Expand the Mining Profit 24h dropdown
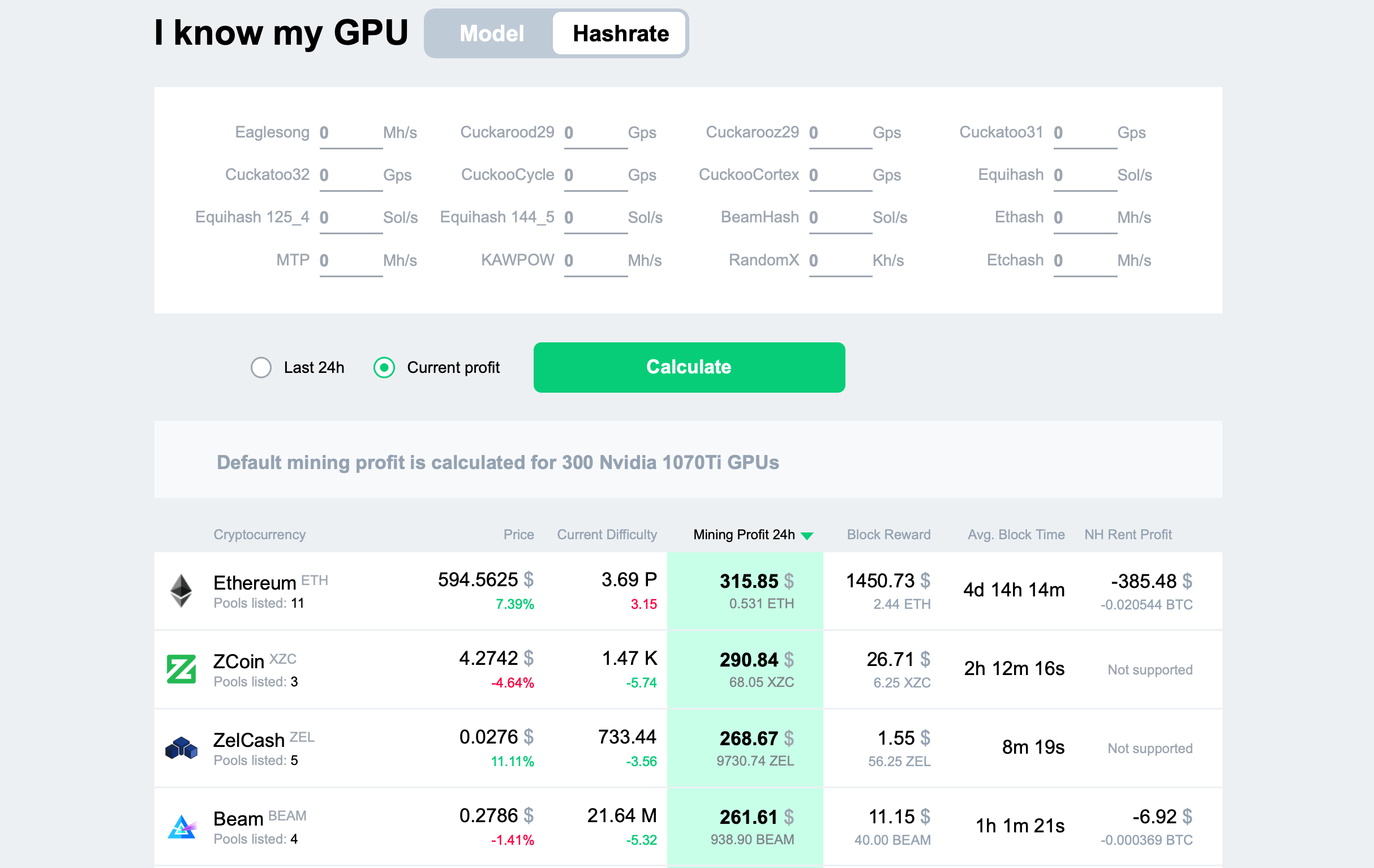1374x868 pixels. pos(808,533)
